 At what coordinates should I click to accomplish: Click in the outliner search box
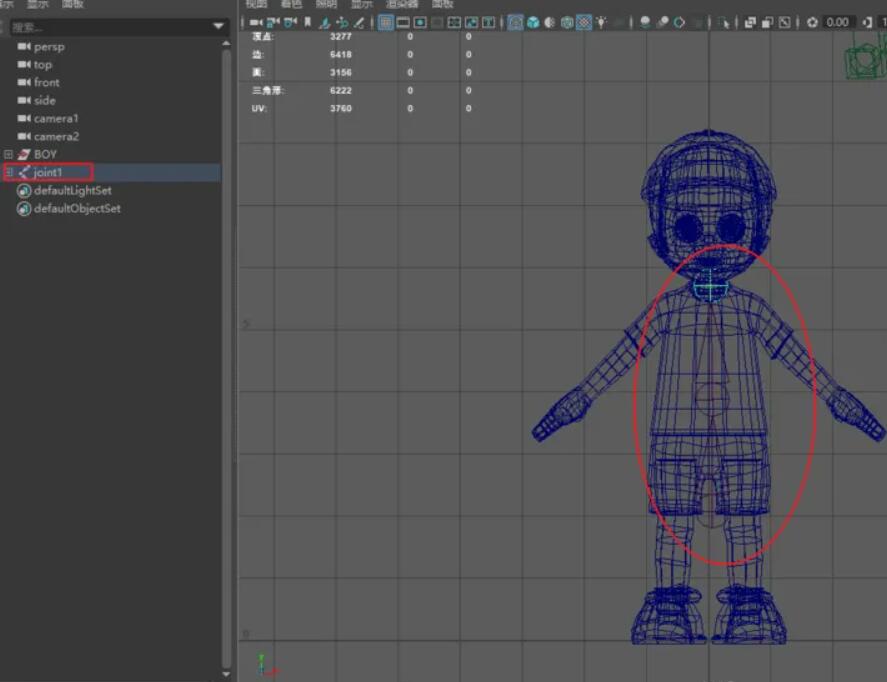(100, 27)
